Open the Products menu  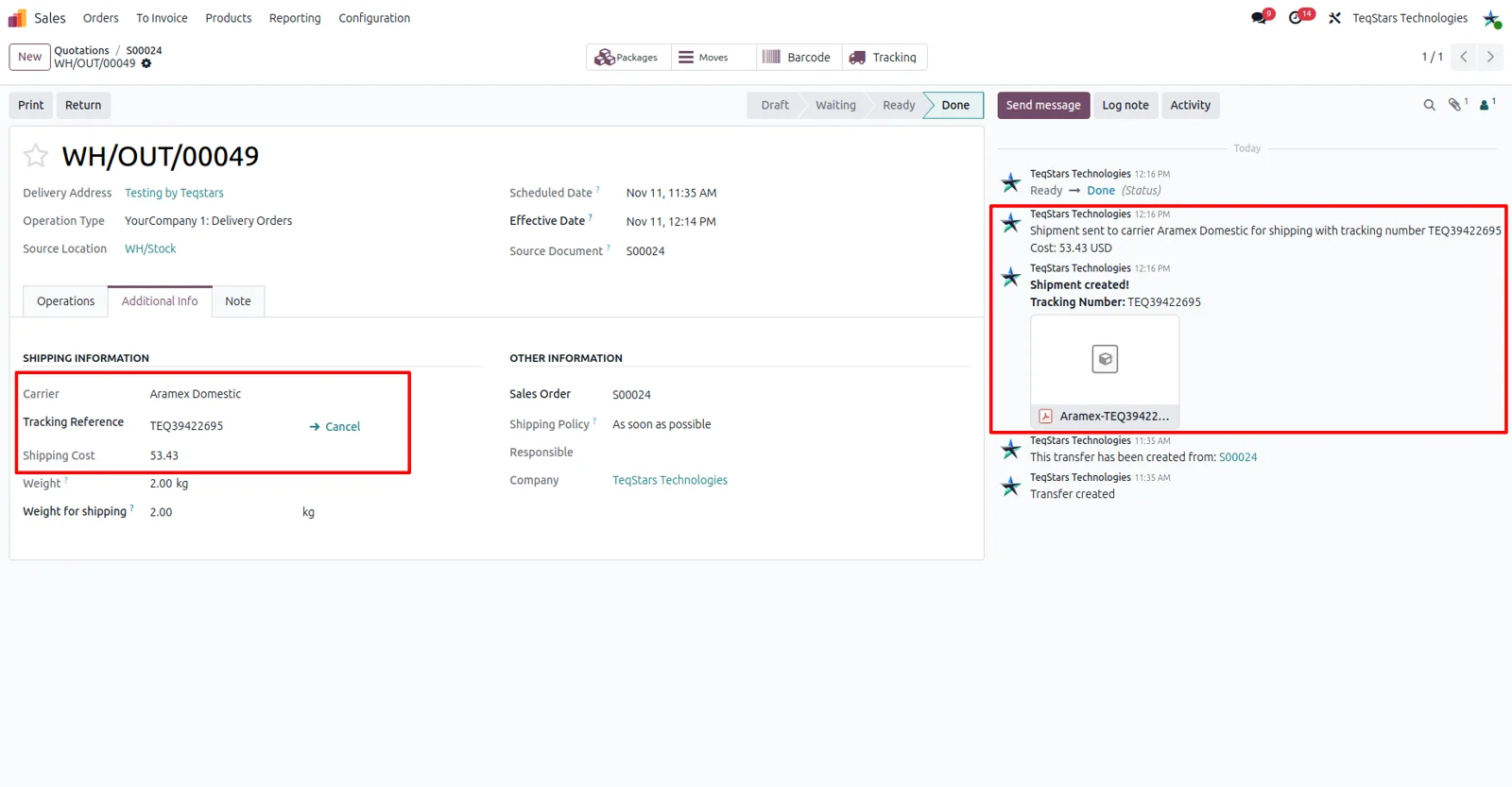229,18
